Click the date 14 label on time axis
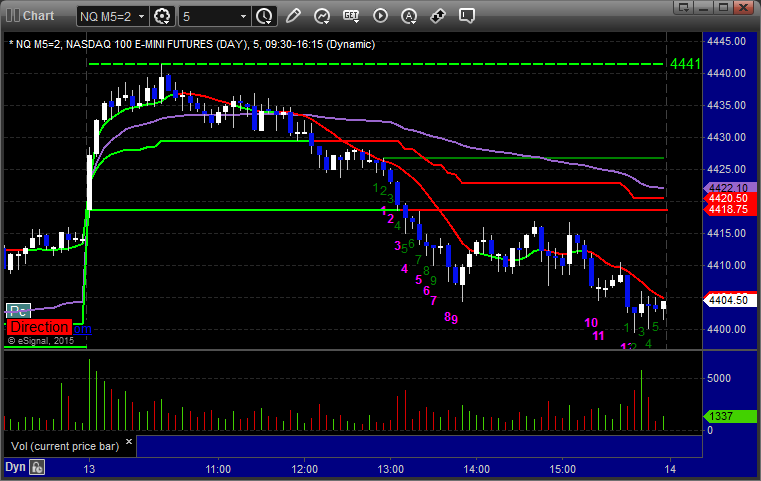The width and height of the screenshot is (761, 481). click(x=670, y=469)
